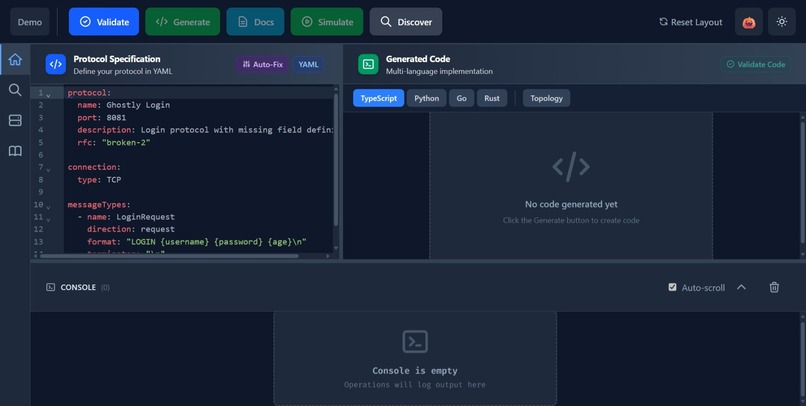
Task: Click the Generate button
Action: pos(182,22)
